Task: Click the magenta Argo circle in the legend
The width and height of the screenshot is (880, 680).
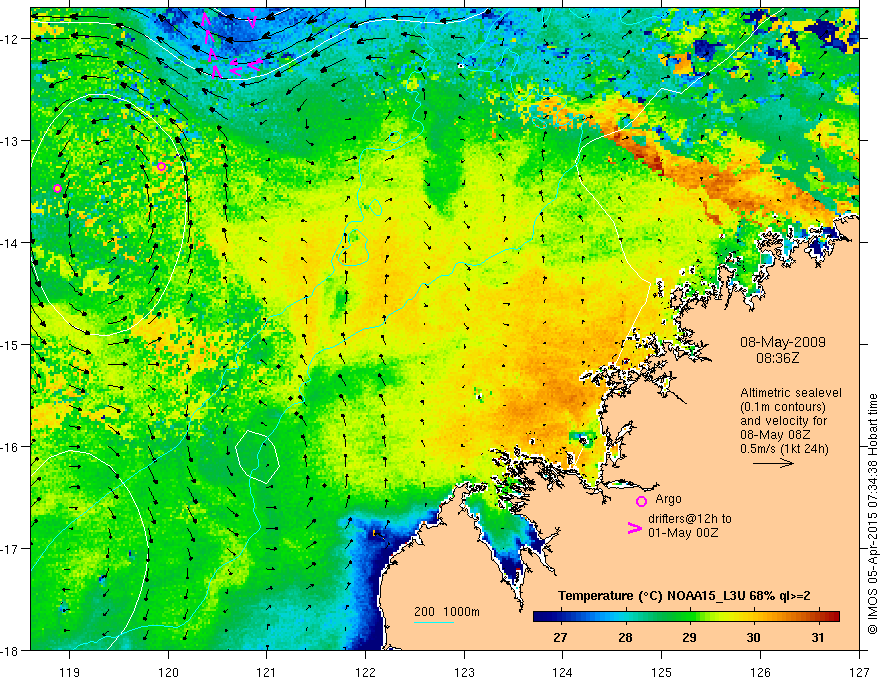Action: (x=641, y=501)
